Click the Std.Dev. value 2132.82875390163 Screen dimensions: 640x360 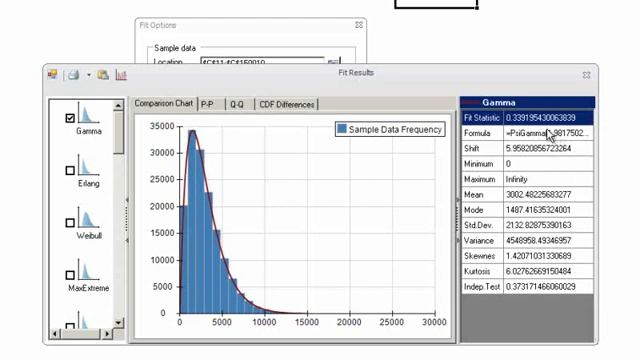548,225
